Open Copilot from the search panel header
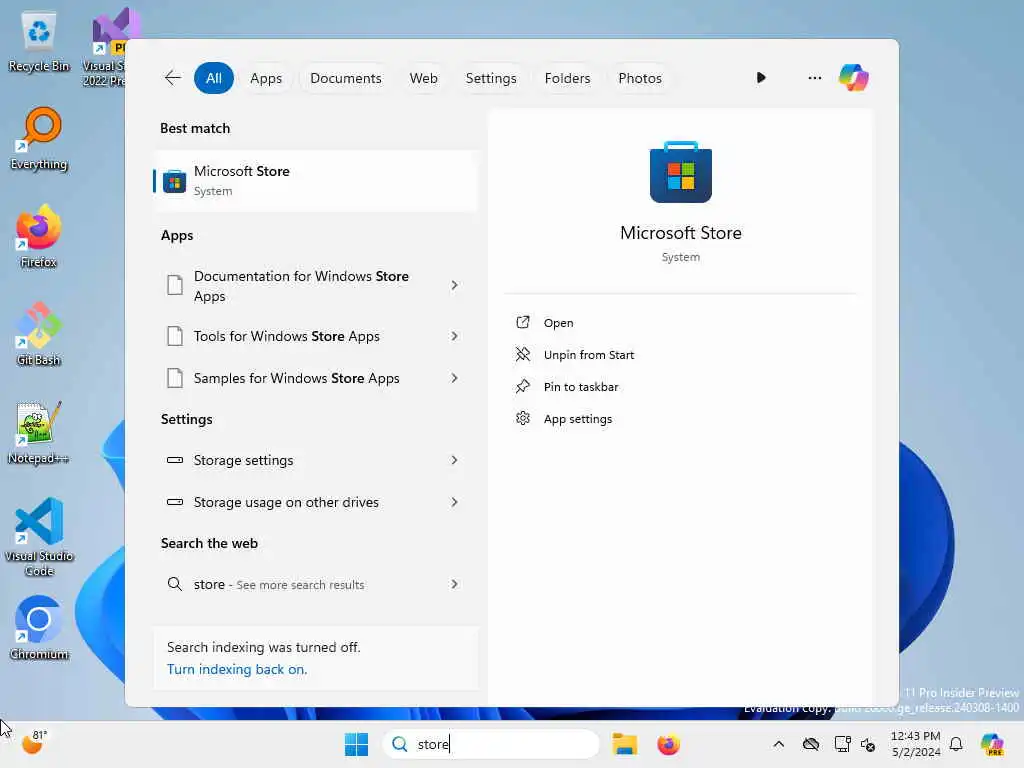The width and height of the screenshot is (1024, 768). [x=854, y=78]
